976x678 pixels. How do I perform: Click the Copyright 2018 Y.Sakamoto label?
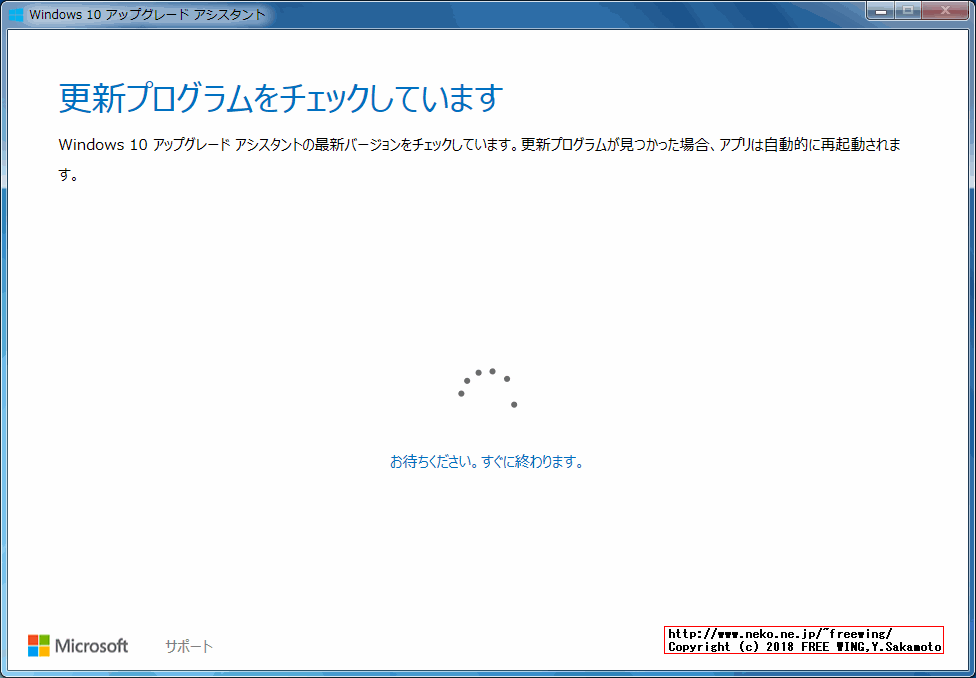pyautogui.click(x=802, y=646)
